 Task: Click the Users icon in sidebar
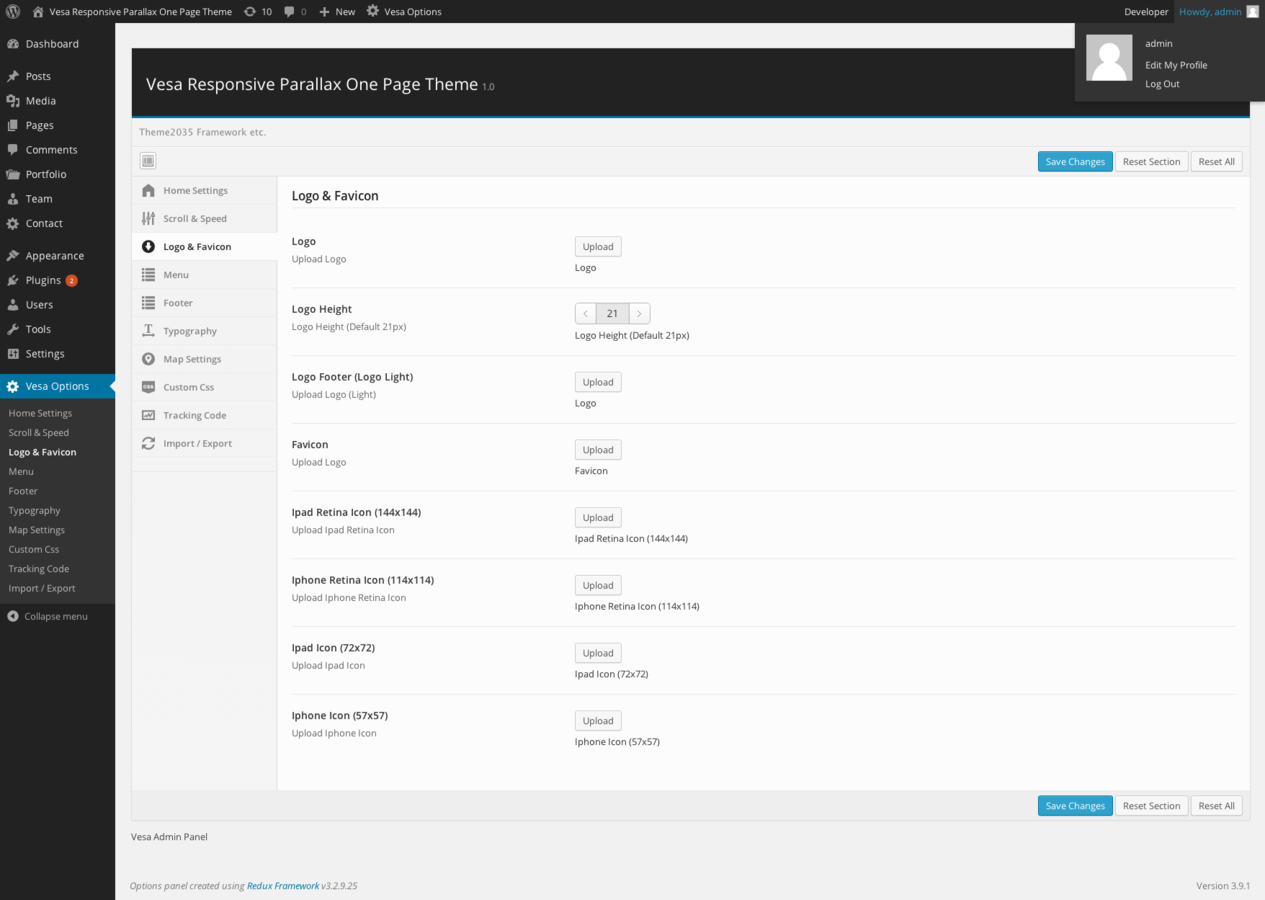point(13,305)
